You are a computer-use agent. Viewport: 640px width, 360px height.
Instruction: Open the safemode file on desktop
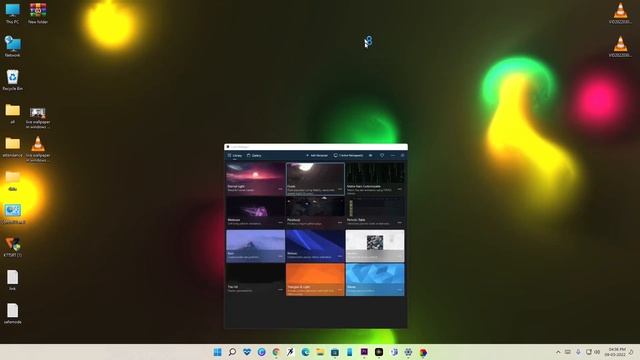pos(13,313)
